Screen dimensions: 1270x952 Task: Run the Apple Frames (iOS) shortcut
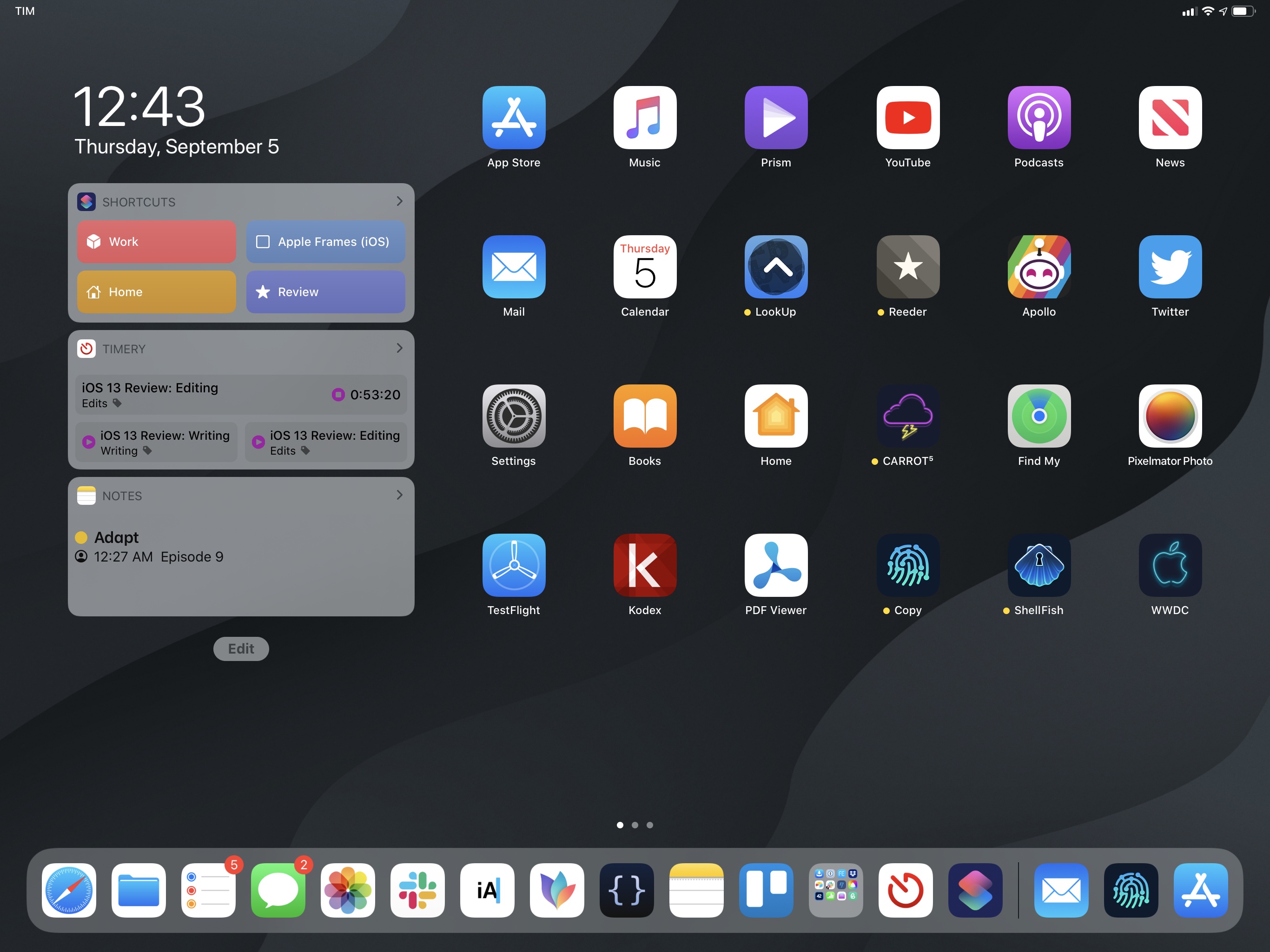click(325, 242)
